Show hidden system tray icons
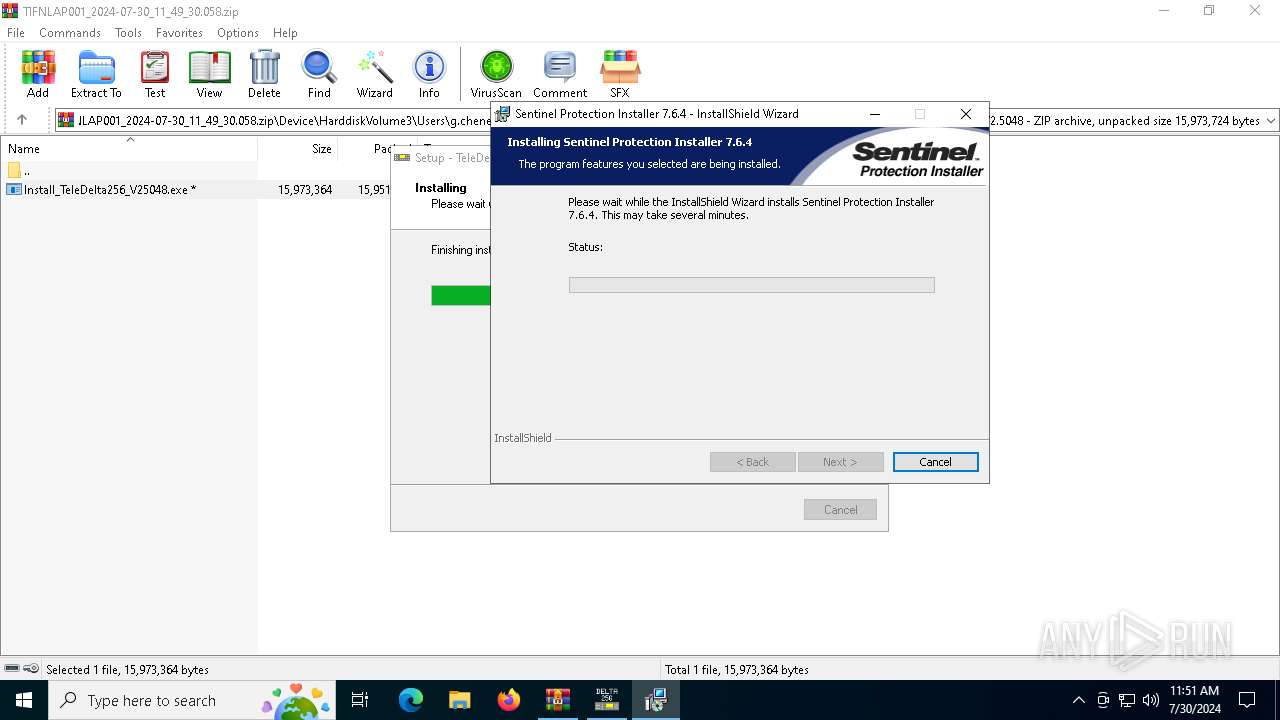The width and height of the screenshot is (1280, 720). pyautogui.click(x=1078, y=700)
